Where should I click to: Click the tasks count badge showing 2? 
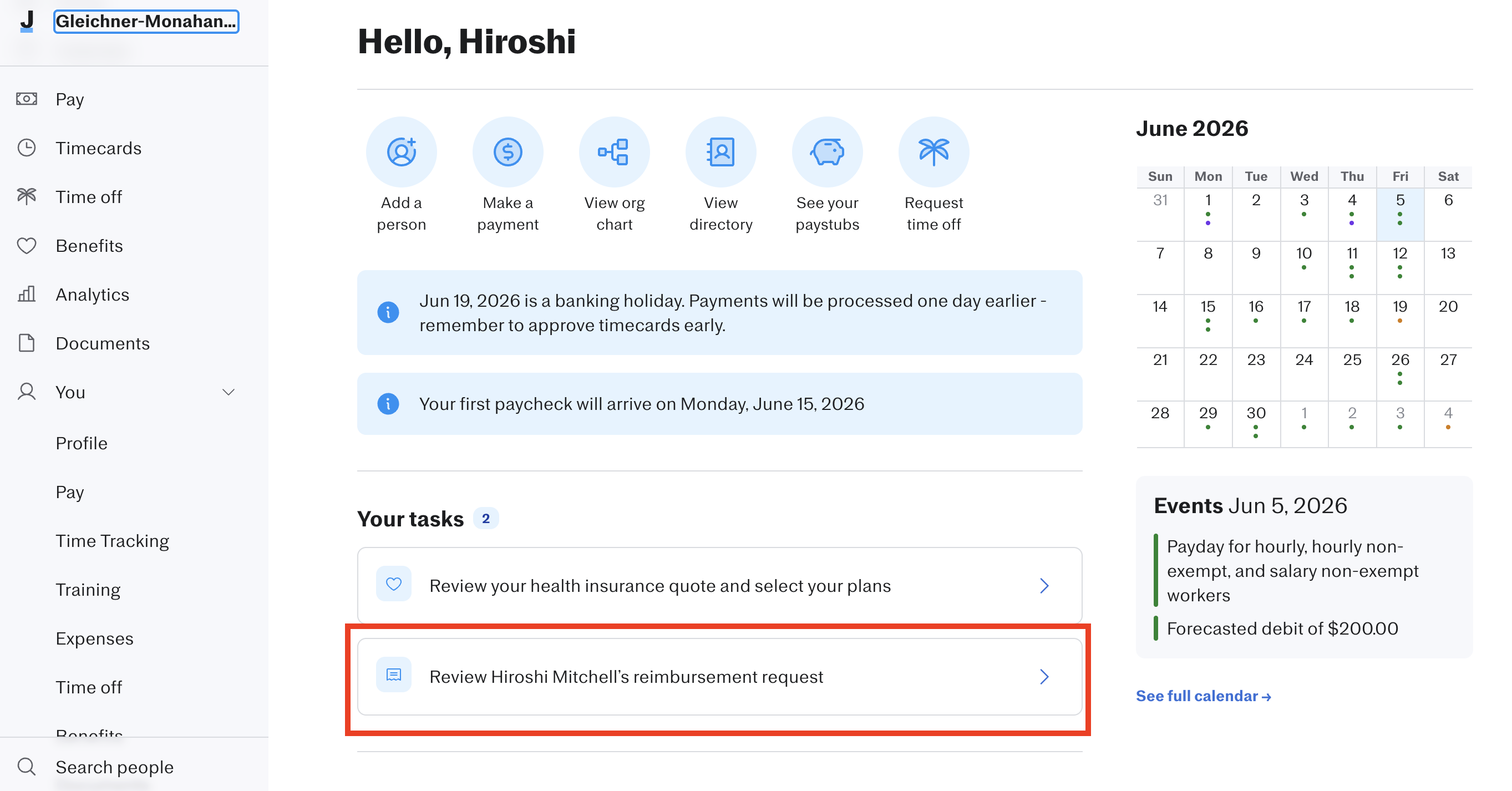[486, 518]
